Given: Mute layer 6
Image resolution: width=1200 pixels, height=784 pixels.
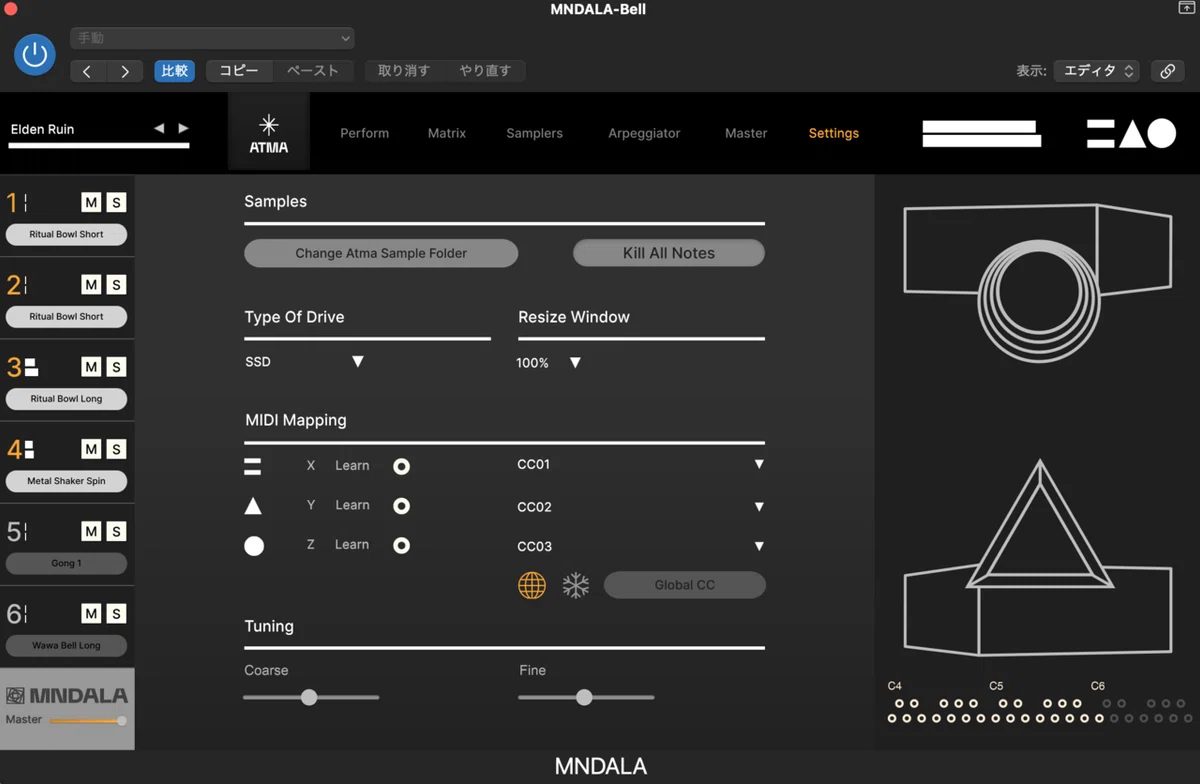Looking at the screenshot, I should pos(91,613).
